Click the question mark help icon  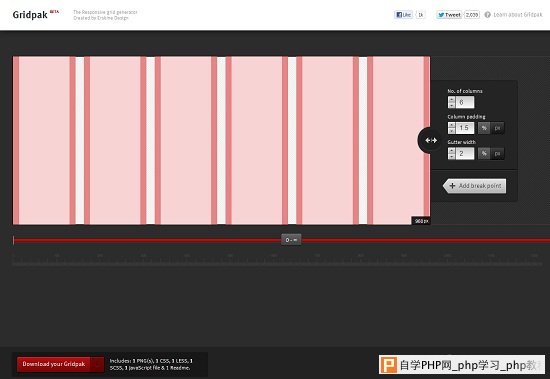coord(488,15)
